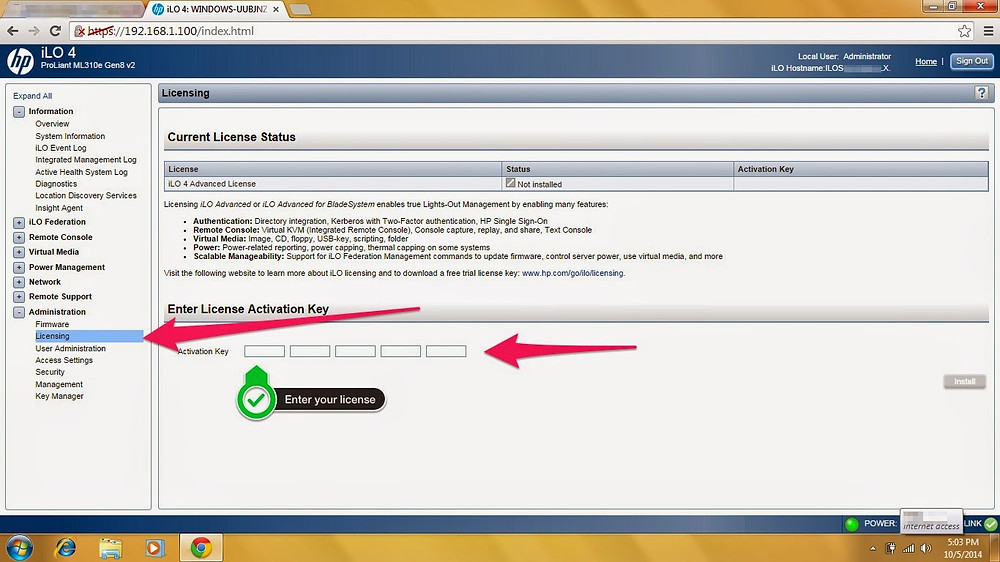Viewport: 1000px width, 562px height.
Task: Click the green LINK checkmark icon
Action: (x=990, y=524)
